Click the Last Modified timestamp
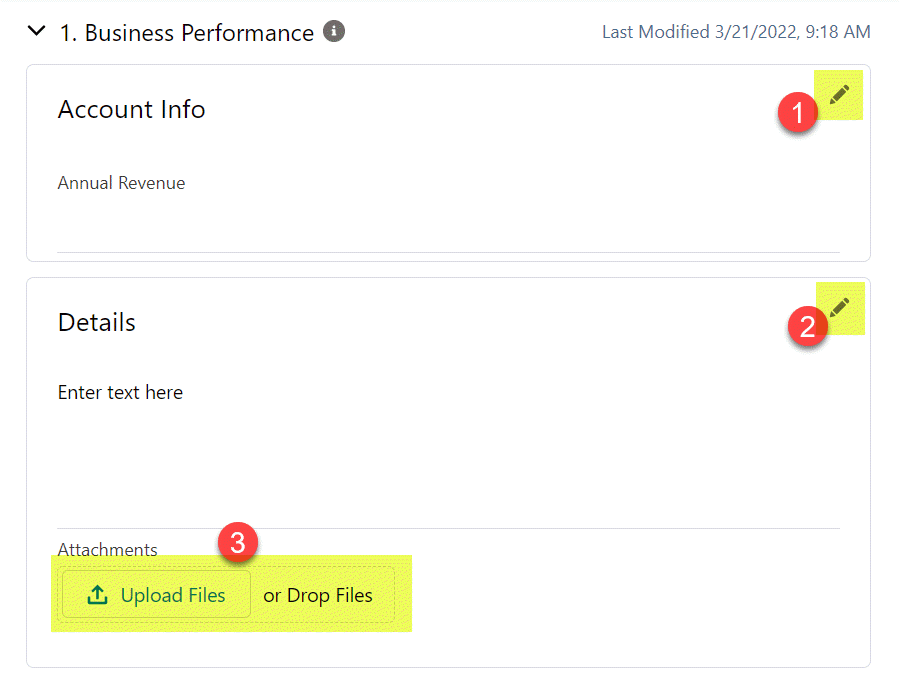Image resolution: width=899 pixels, height=673 pixels. tap(736, 32)
